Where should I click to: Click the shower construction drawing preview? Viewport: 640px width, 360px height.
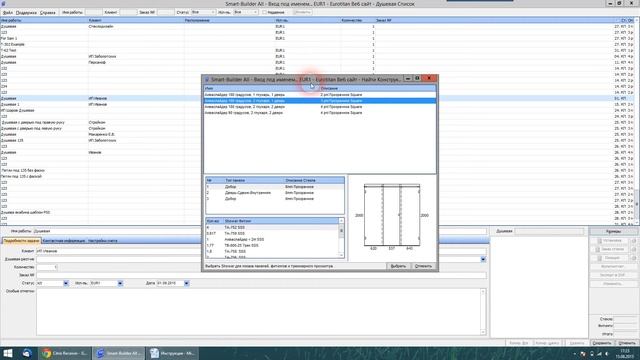pyautogui.click(x=392, y=216)
